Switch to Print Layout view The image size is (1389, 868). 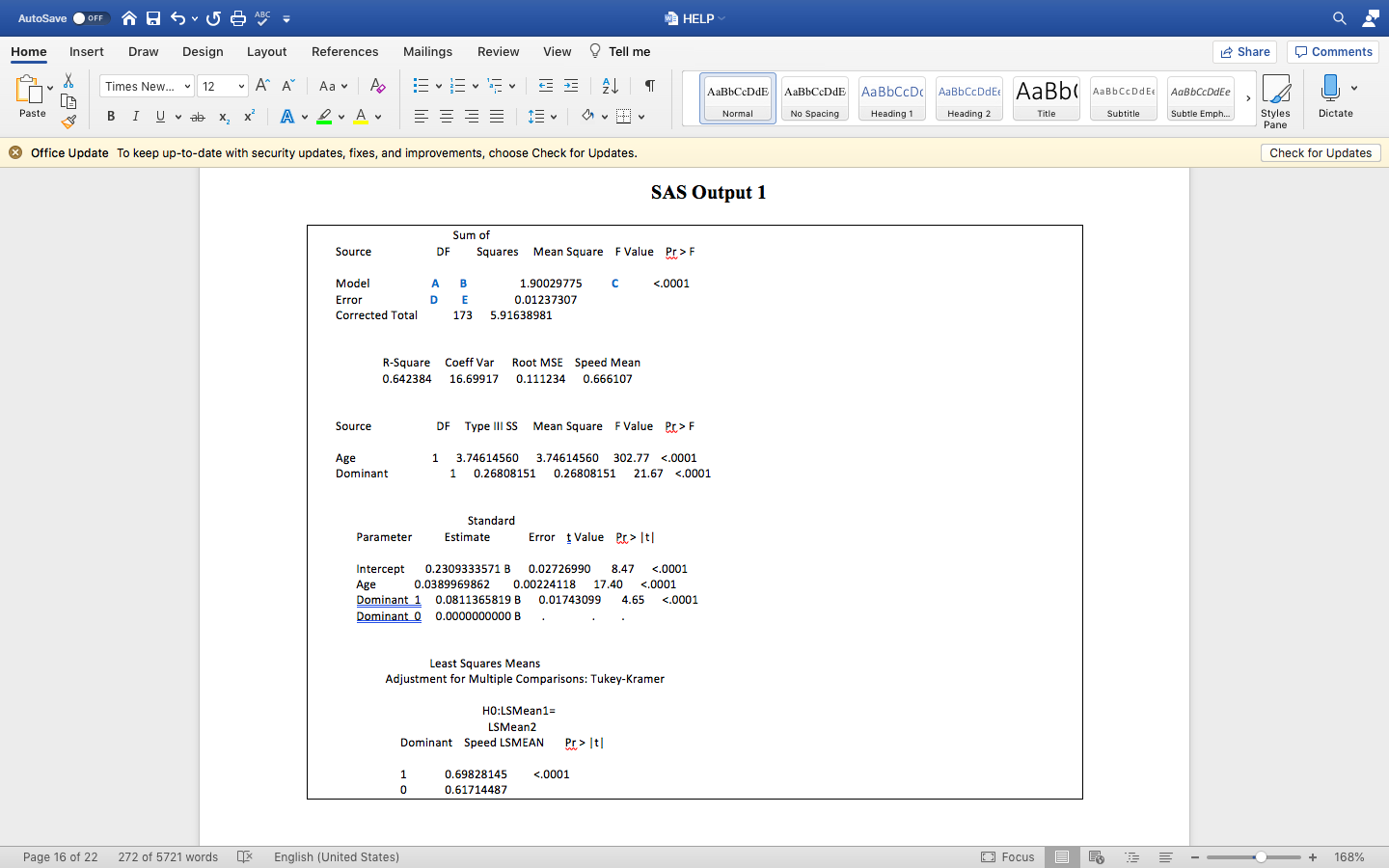tap(1062, 856)
